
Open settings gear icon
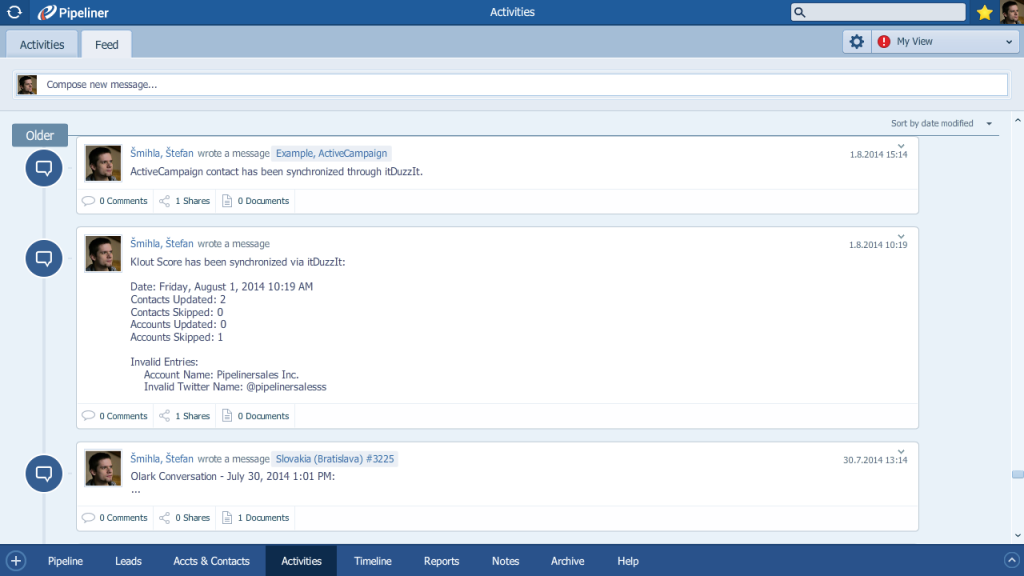click(x=856, y=42)
